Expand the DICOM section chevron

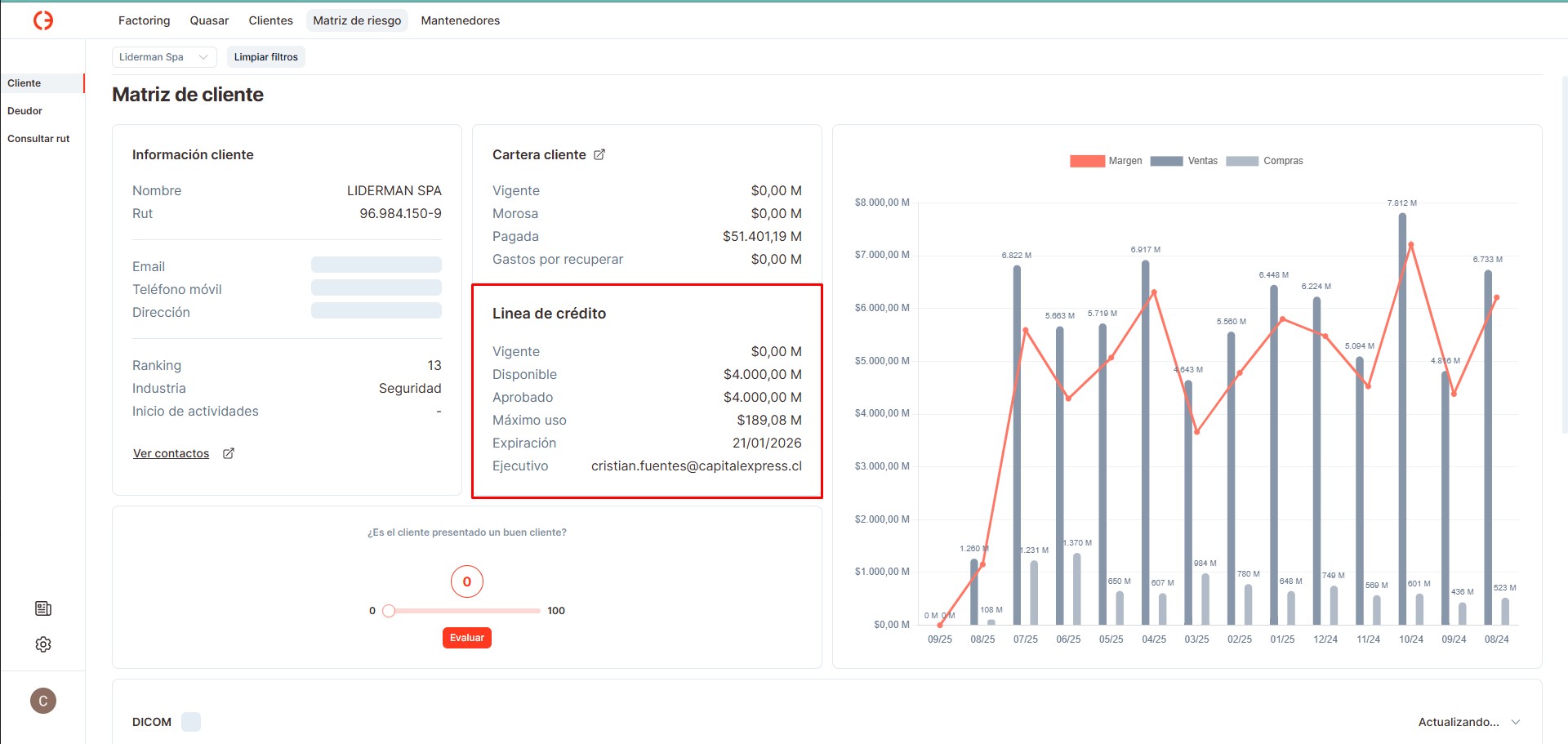coord(1516,722)
